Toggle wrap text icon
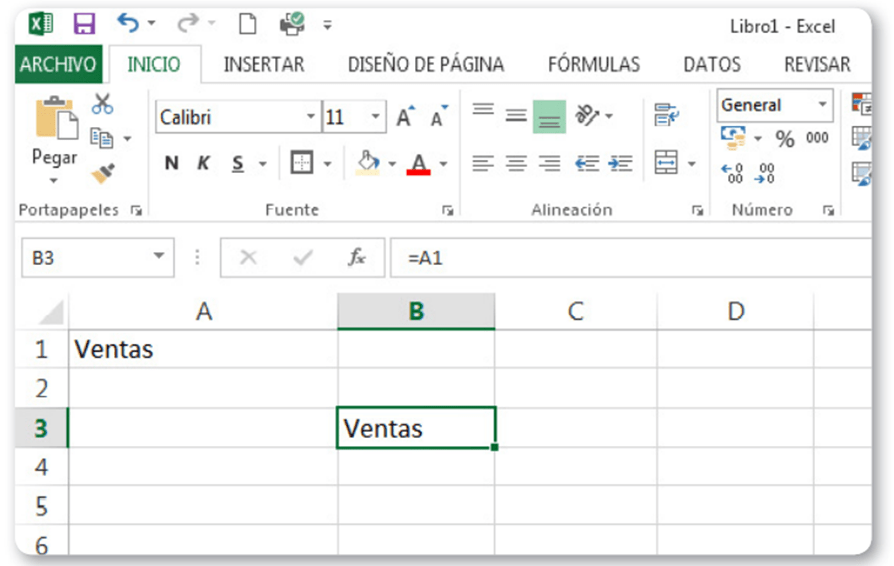The height and width of the screenshot is (566, 894). 667,115
